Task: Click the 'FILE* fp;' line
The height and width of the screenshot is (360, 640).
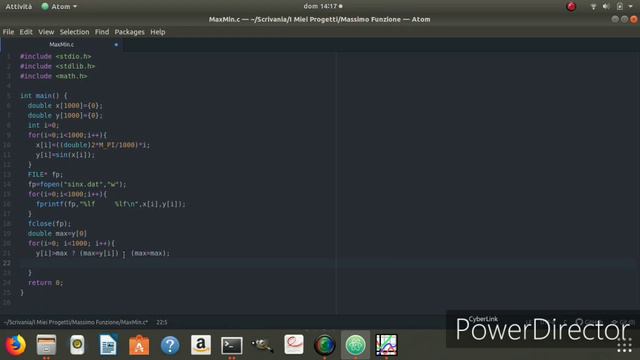Action: (45, 174)
